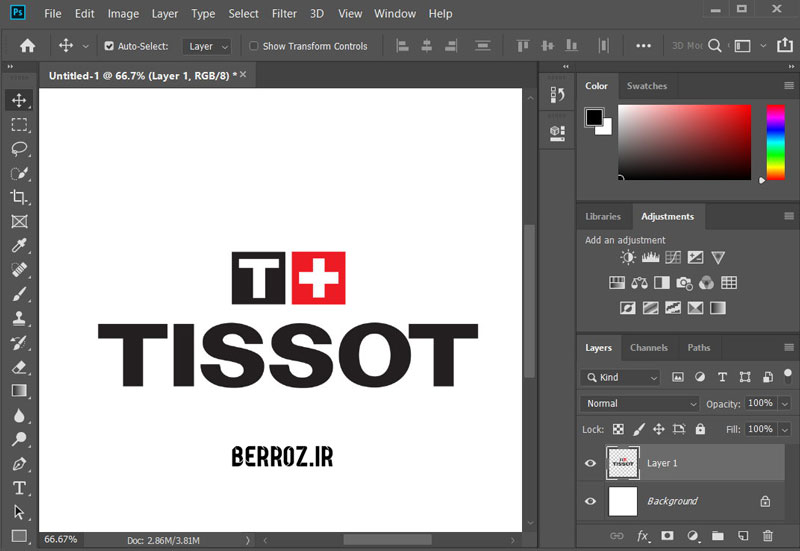Viewport: 800px width, 551px height.
Task: Select the Gradient tool
Action: (19, 391)
